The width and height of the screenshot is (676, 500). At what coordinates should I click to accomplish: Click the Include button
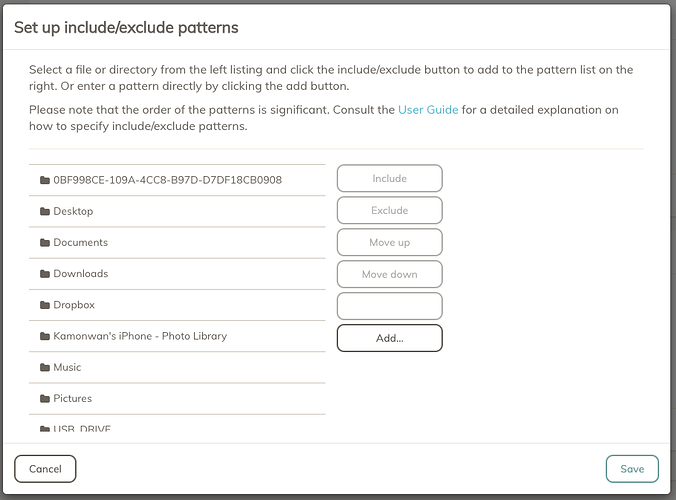point(390,178)
